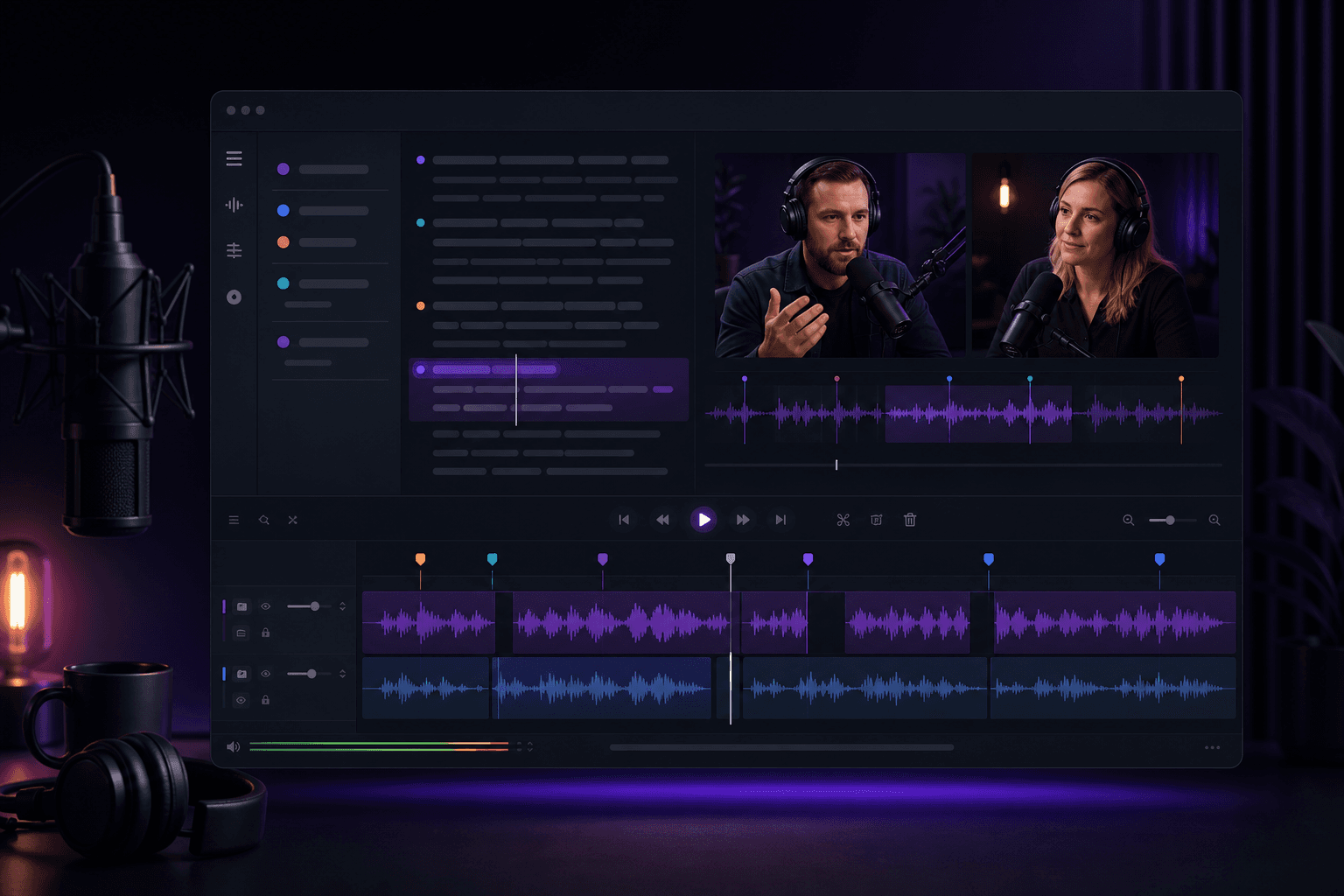Mute output with the speaker icon
The height and width of the screenshot is (896, 1344).
coord(233,747)
